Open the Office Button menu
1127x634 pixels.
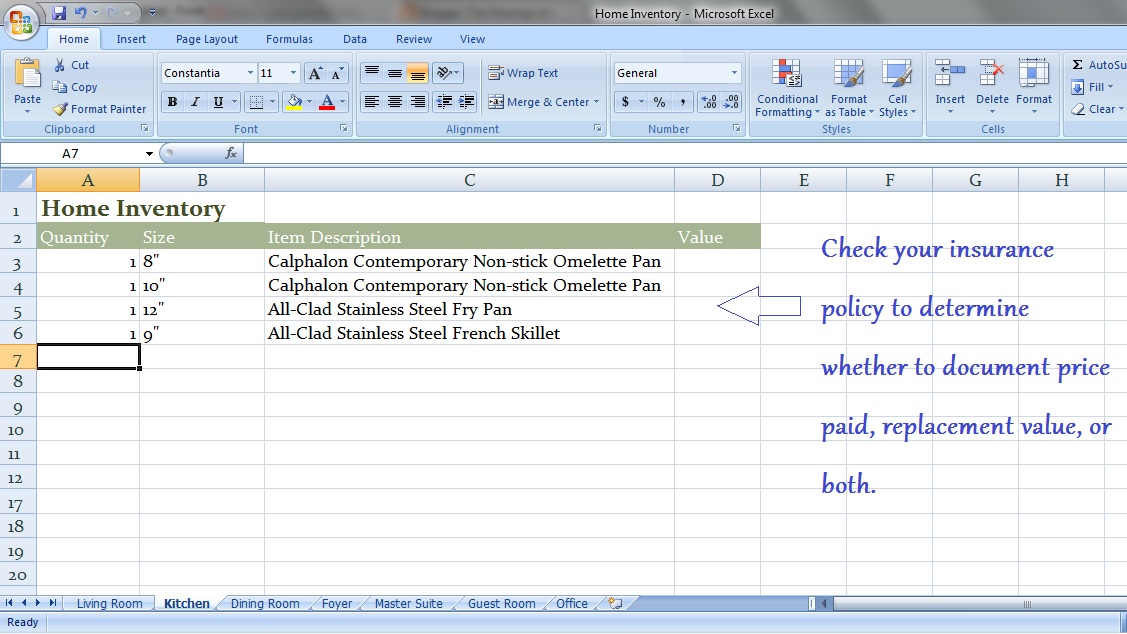click(21, 22)
